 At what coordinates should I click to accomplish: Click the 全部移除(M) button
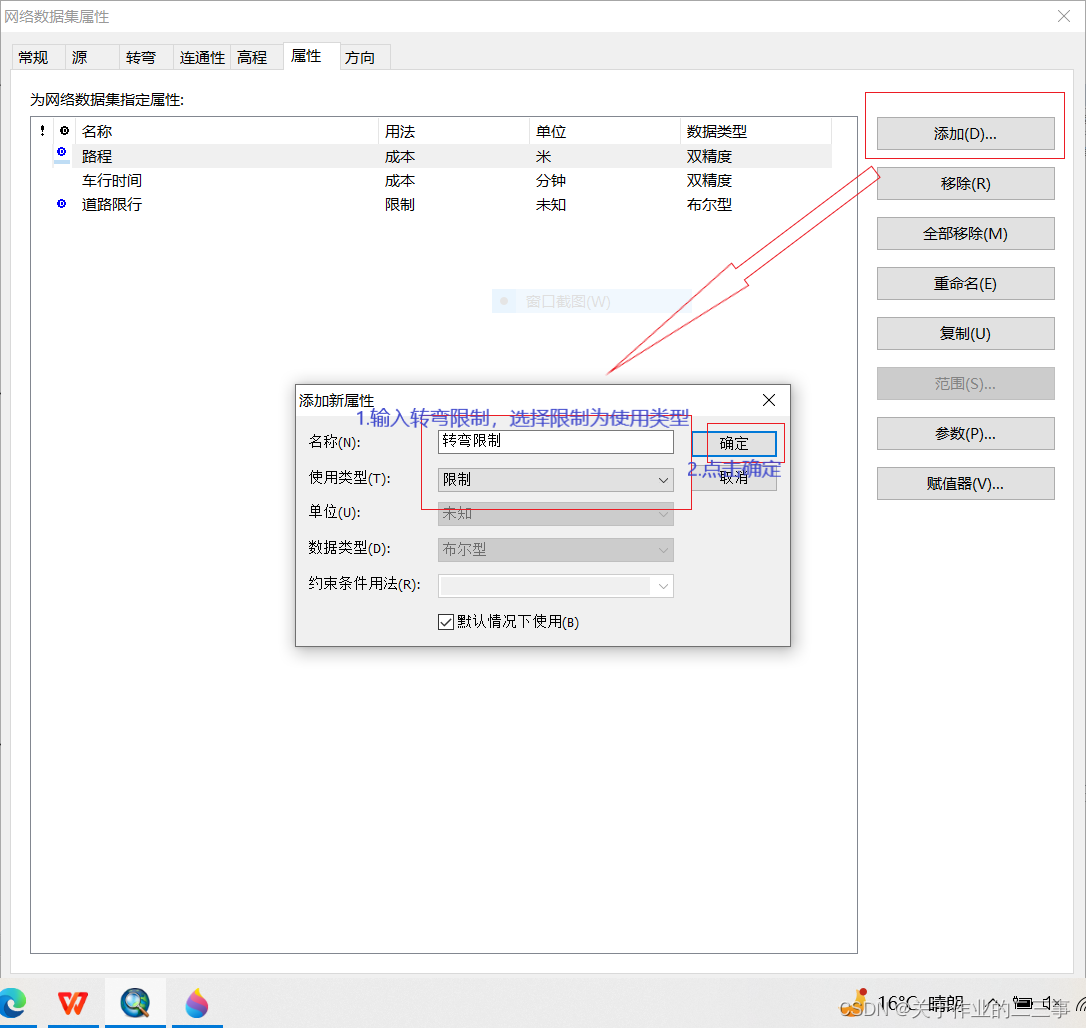(965, 233)
